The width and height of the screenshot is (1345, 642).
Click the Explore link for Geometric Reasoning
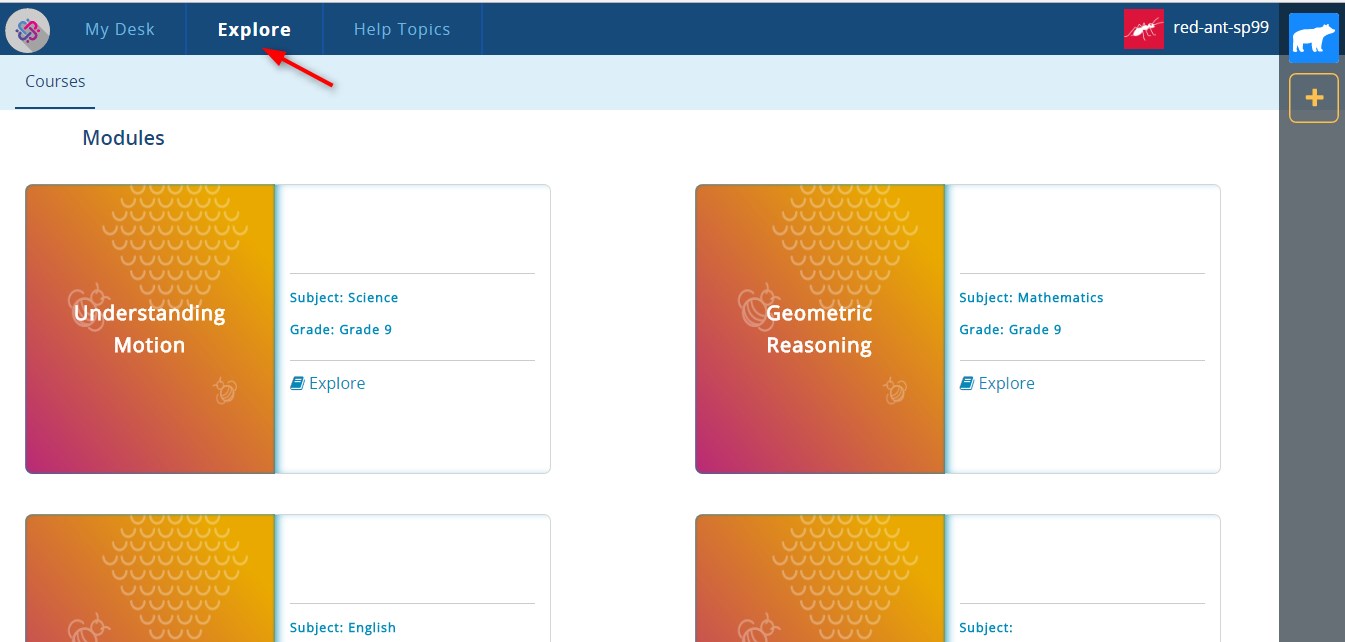point(1006,383)
